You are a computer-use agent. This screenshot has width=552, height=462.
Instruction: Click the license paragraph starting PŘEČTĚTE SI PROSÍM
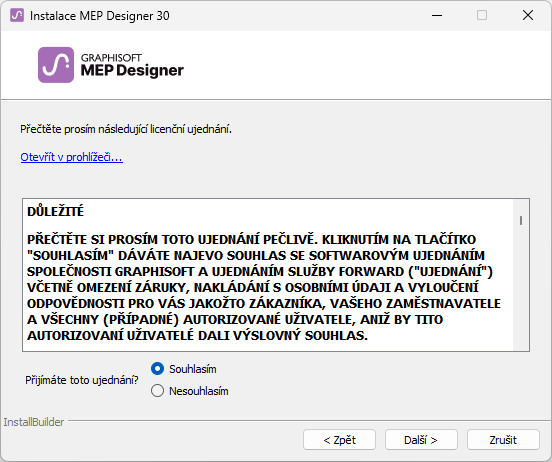pos(264,287)
